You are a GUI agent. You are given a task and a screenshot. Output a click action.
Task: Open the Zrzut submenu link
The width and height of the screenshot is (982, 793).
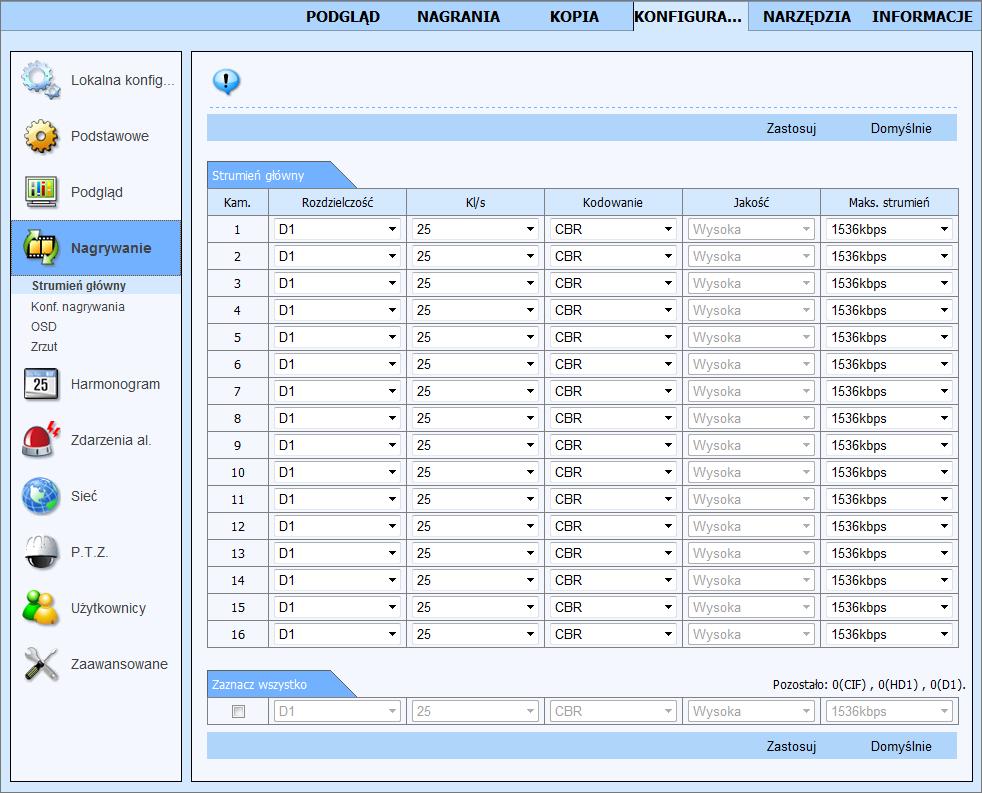[x=44, y=346]
